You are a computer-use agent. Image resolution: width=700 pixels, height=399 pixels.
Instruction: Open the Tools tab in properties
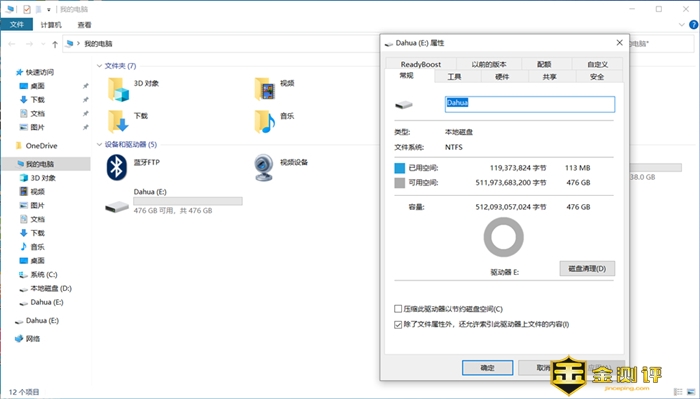pos(454,77)
